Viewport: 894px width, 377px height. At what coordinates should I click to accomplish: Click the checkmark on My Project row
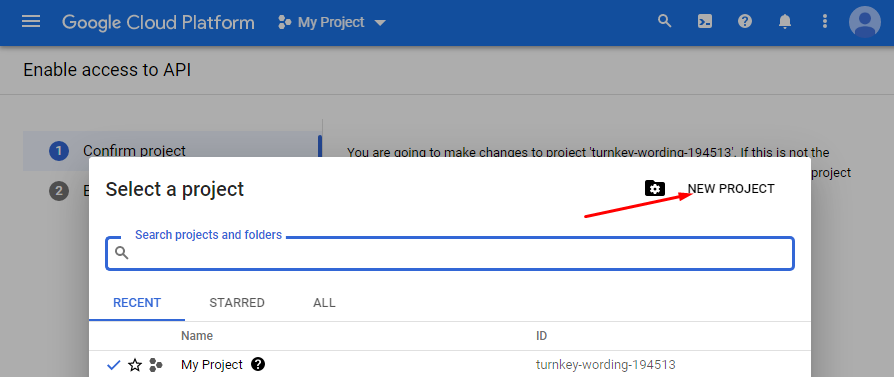click(x=114, y=365)
